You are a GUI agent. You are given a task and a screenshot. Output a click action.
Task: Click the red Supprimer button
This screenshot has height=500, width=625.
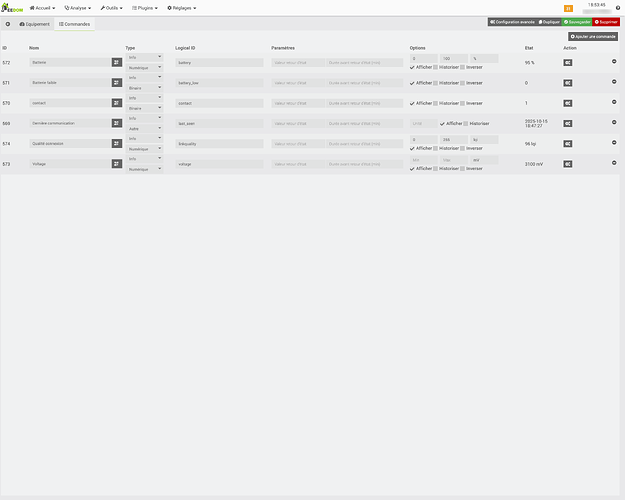pos(606,22)
